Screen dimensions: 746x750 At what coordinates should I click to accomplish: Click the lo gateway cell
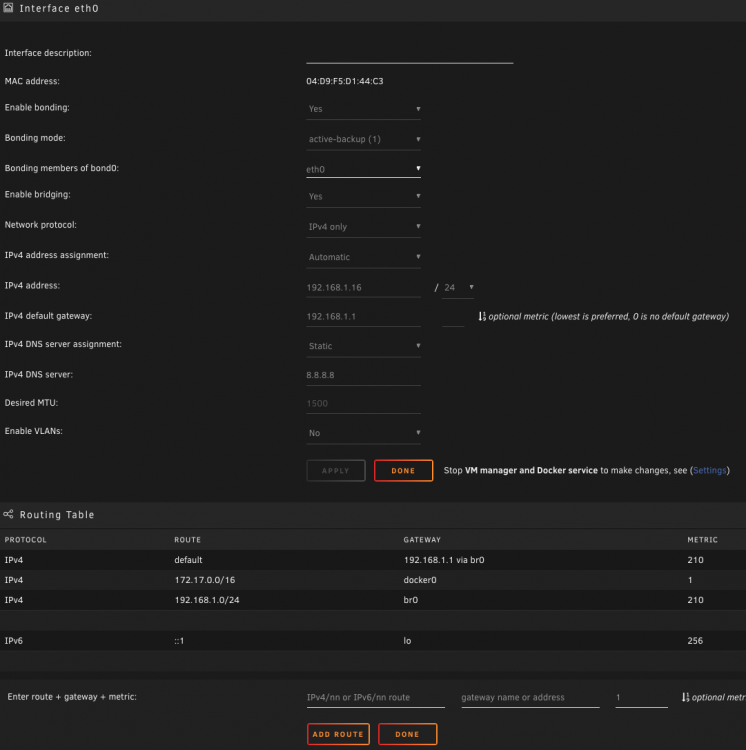point(407,640)
